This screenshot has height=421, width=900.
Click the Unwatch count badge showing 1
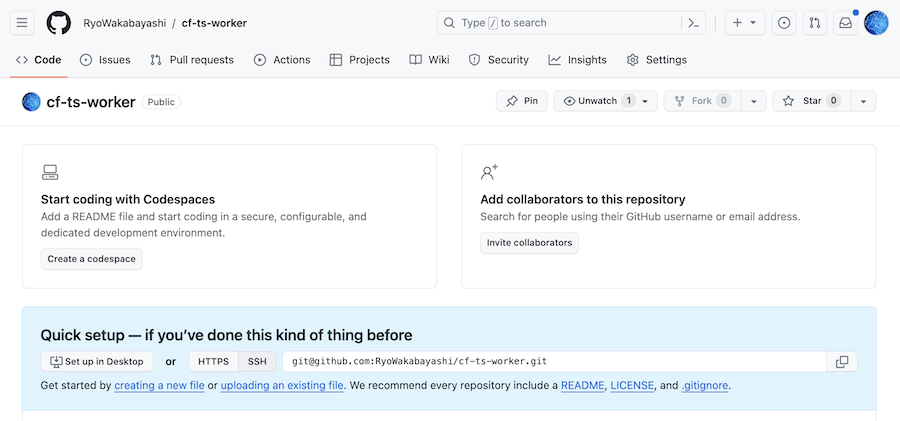(629, 101)
